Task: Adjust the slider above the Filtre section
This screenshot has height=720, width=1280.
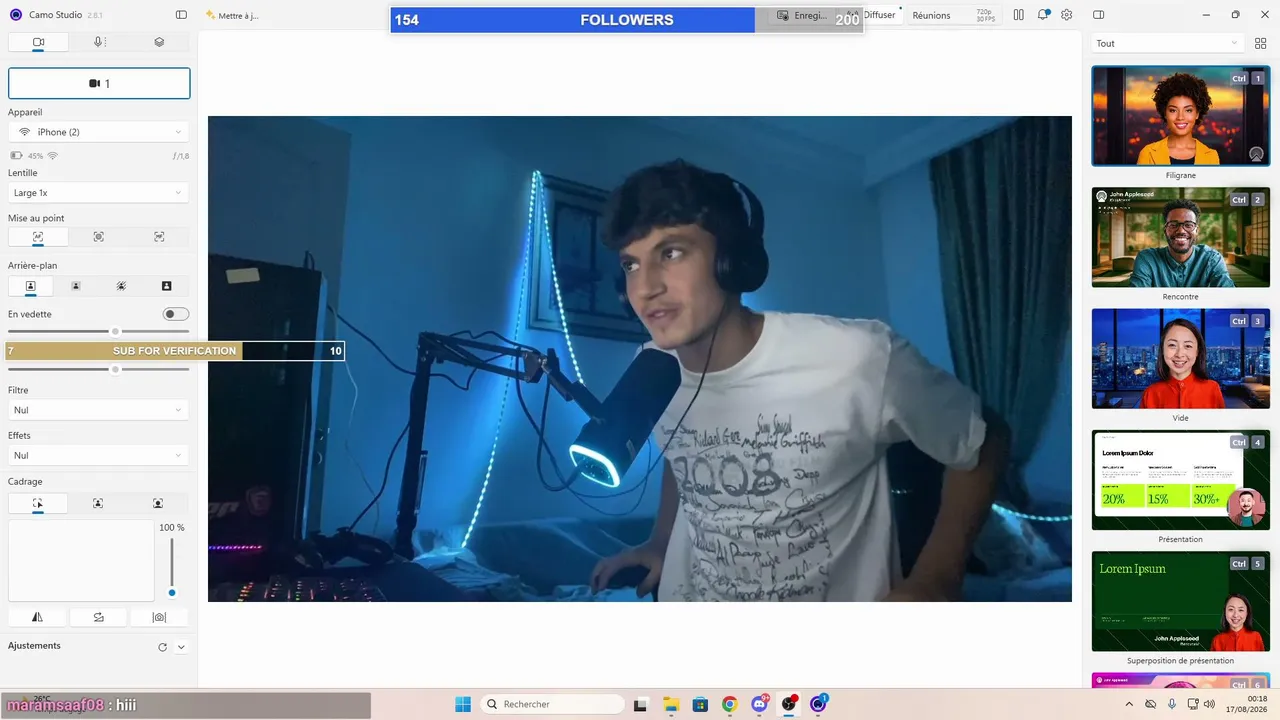Action: point(99,369)
